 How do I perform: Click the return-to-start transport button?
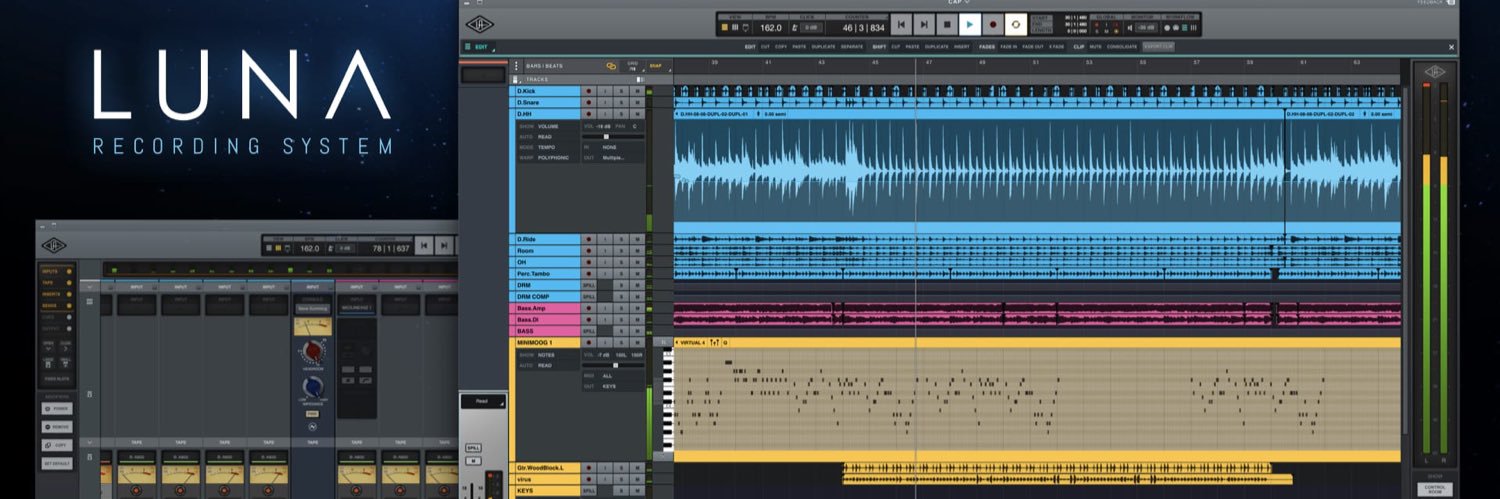tap(900, 24)
